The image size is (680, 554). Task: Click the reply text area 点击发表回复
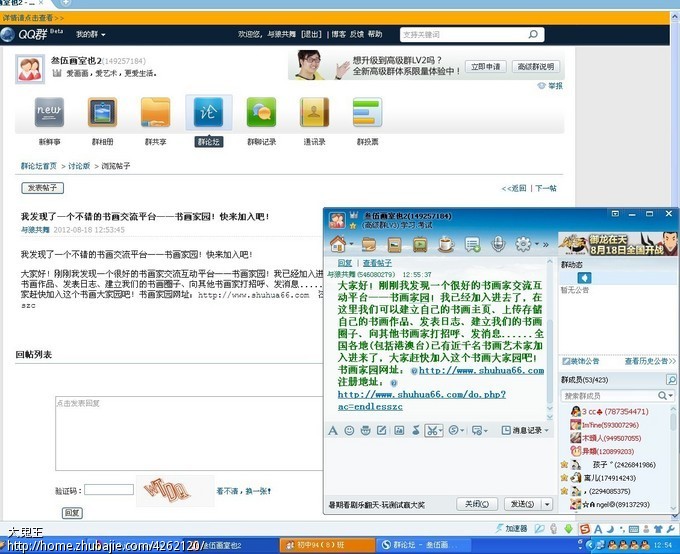click(x=190, y=433)
